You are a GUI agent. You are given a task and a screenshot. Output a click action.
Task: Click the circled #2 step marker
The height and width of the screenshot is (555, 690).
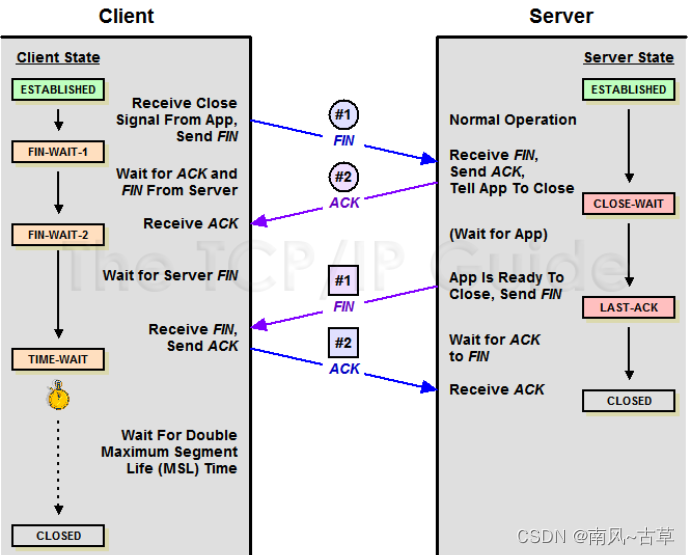click(x=344, y=177)
